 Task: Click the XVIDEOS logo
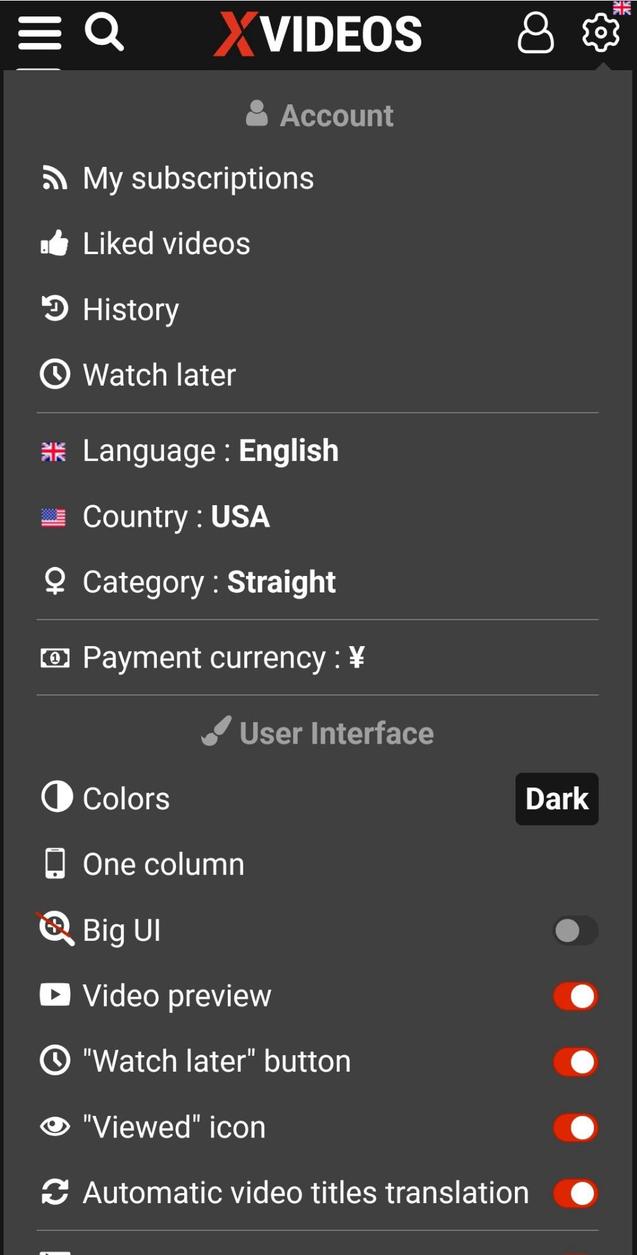tap(318, 33)
